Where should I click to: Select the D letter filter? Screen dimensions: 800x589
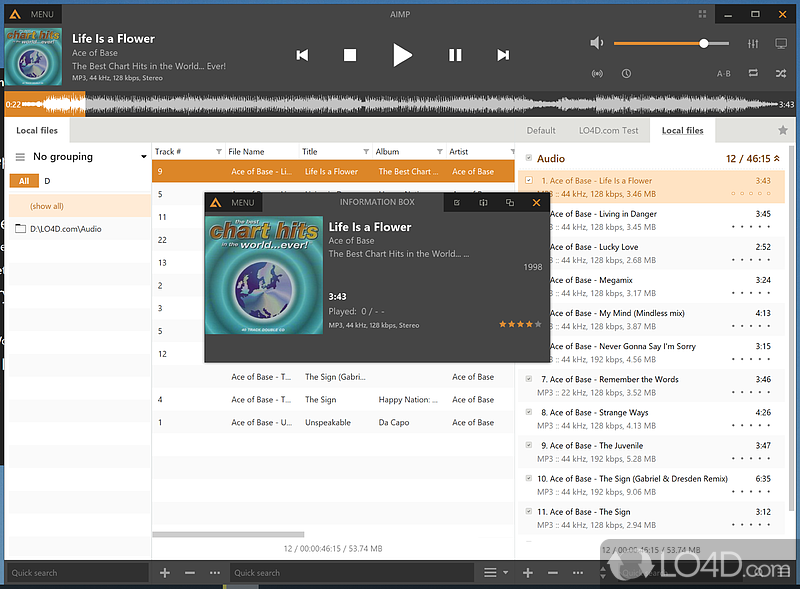pos(47,181)
